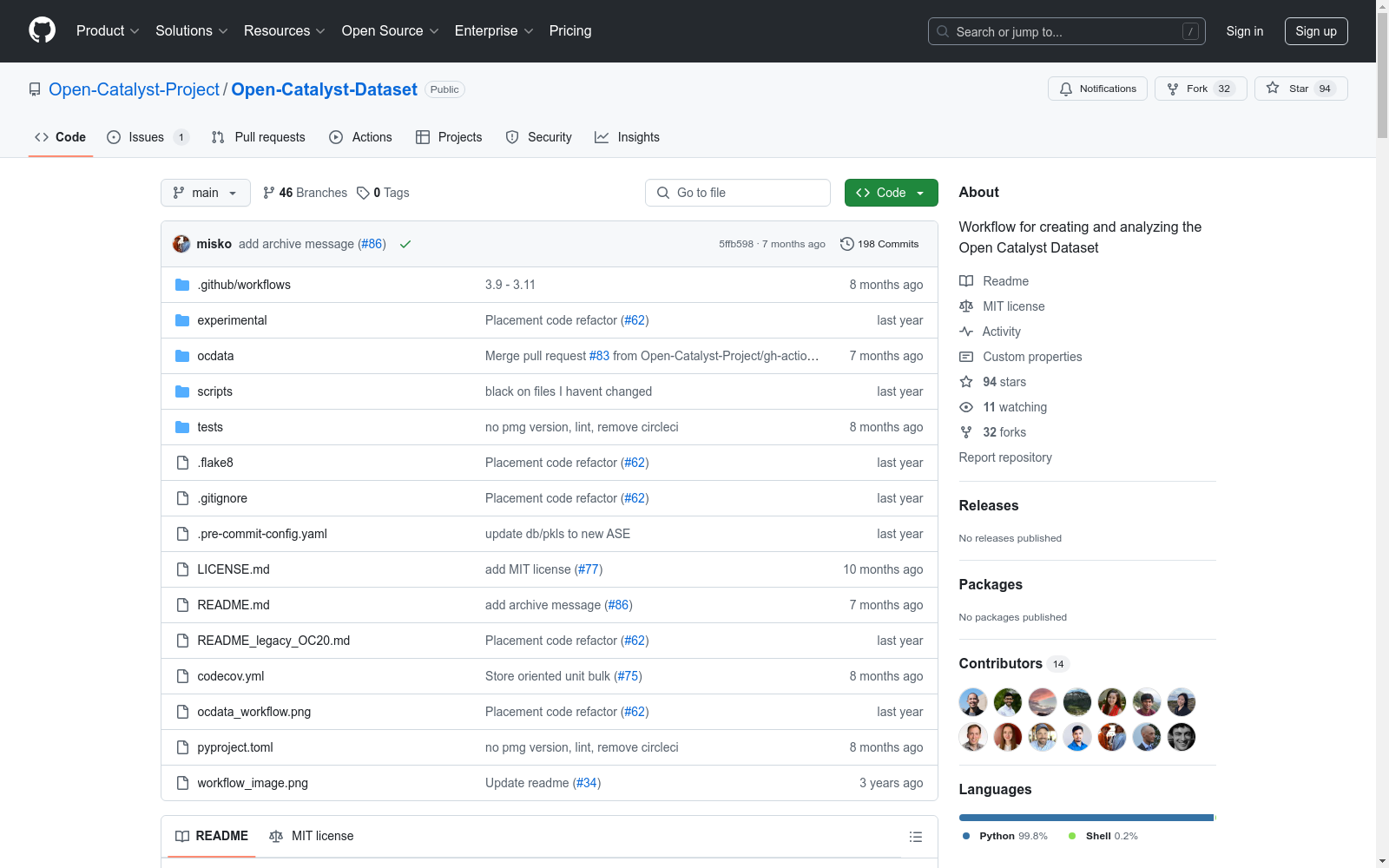Star the Open-Catalyst-Dataset repository
The image size is (1389, 868).
(x=1300, y=89)
